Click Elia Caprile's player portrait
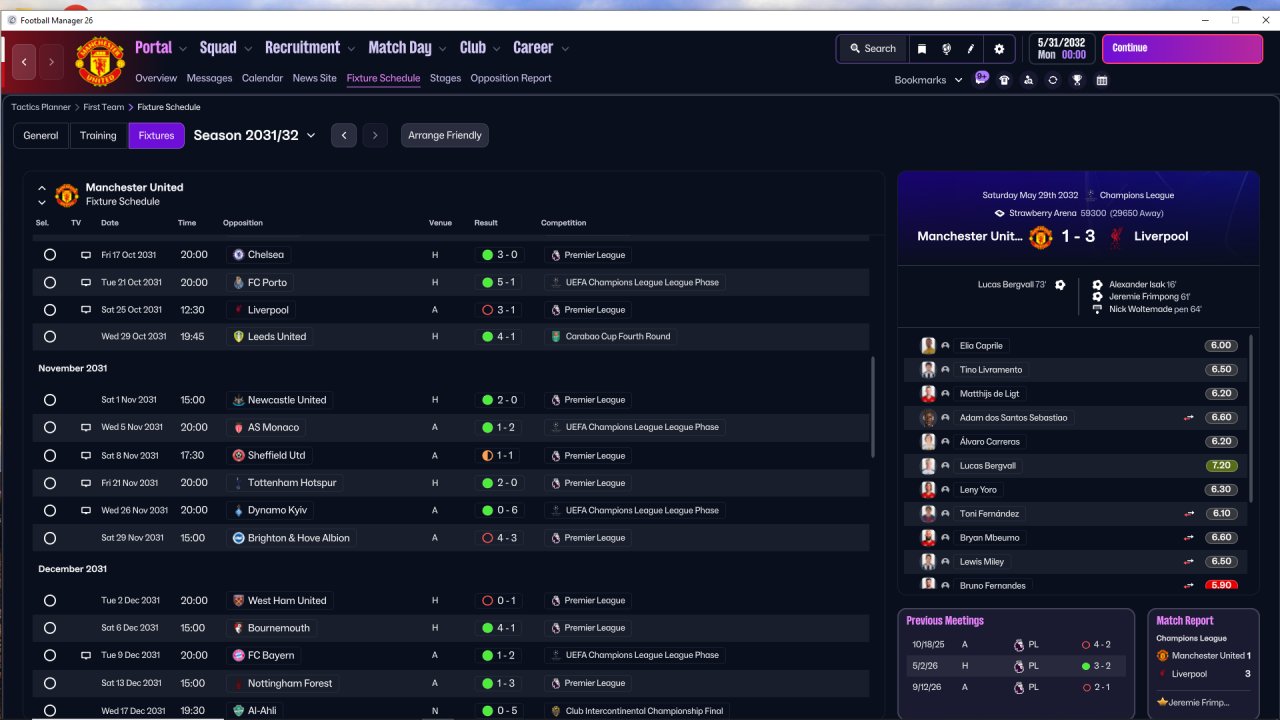This screenshot has width=1280, height=720. pos(928,345)
